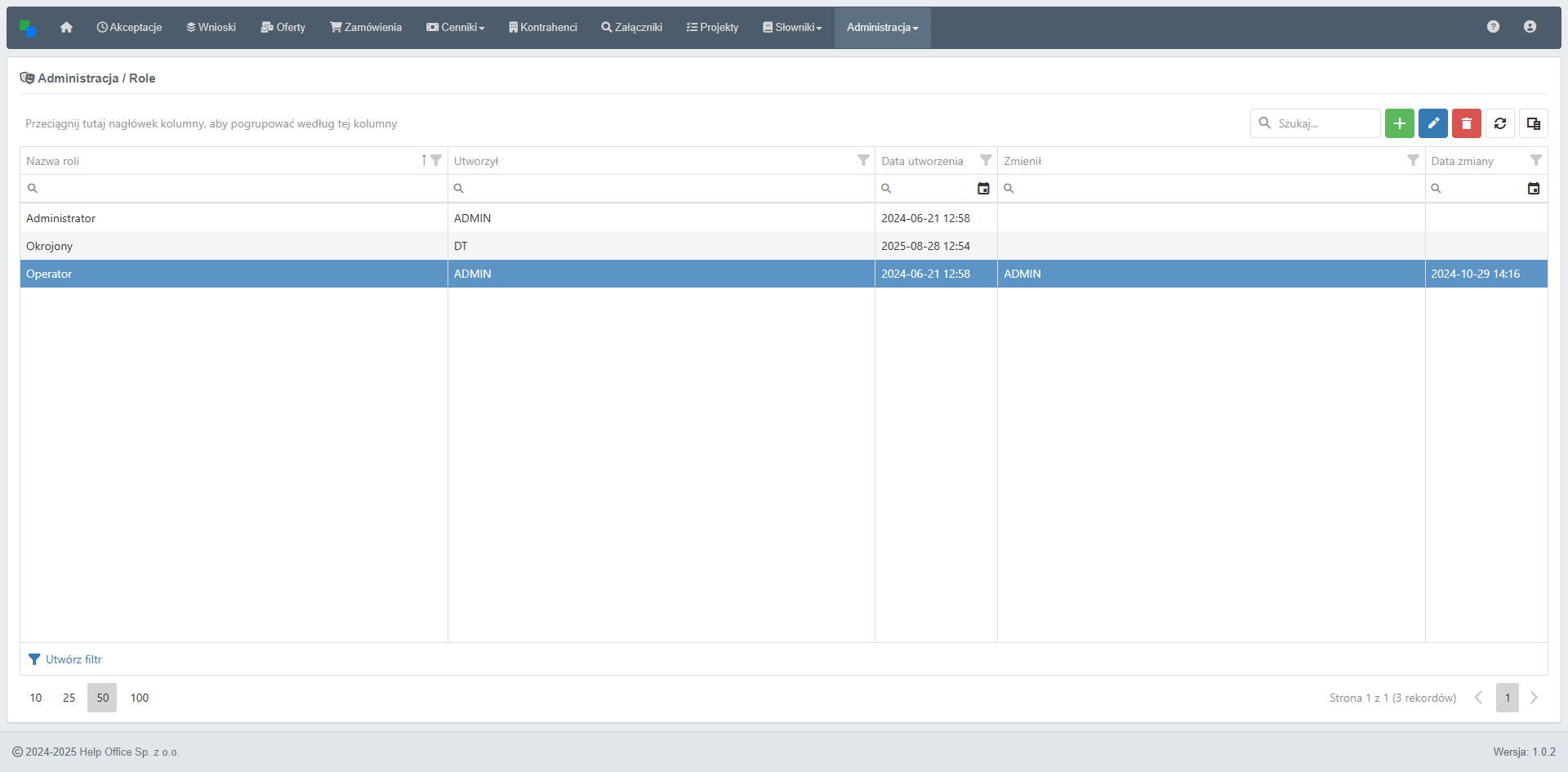Click the green add role button

pyautogui.click(x=1399, y=123)
